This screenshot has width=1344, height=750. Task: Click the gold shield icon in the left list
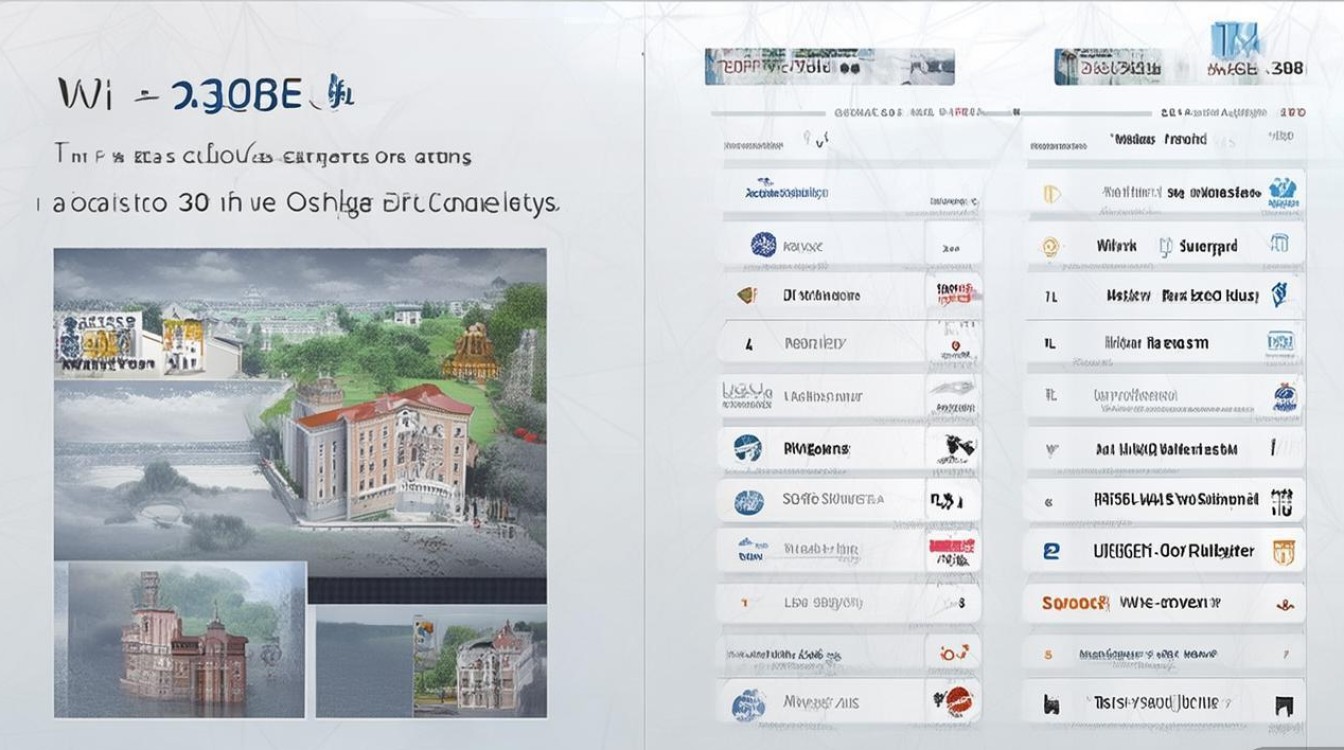pos(747,295)
